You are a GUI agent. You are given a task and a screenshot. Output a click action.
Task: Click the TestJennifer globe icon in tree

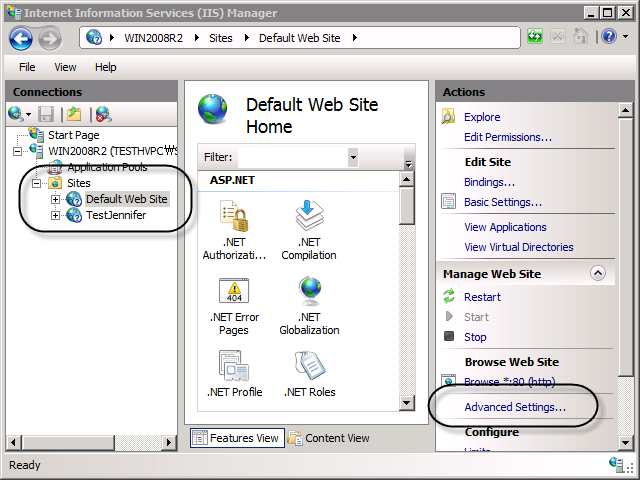click(x=74, y=215)
